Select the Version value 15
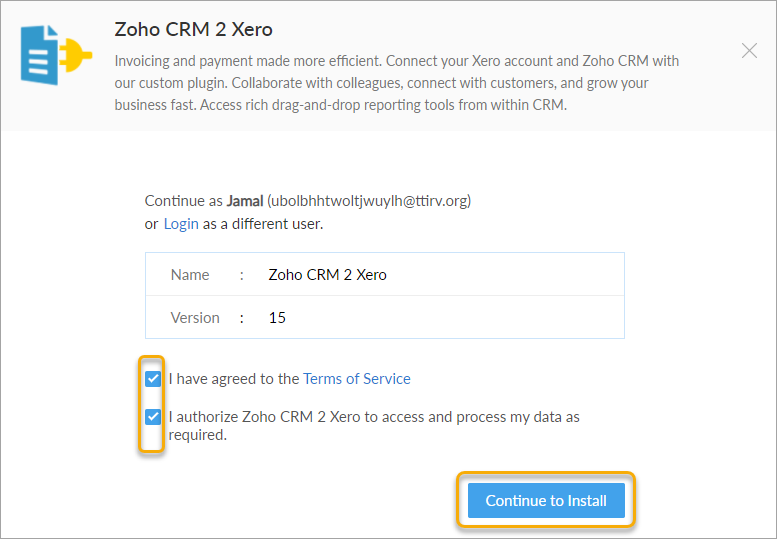777x539 pixels. [x=277, y=318]
